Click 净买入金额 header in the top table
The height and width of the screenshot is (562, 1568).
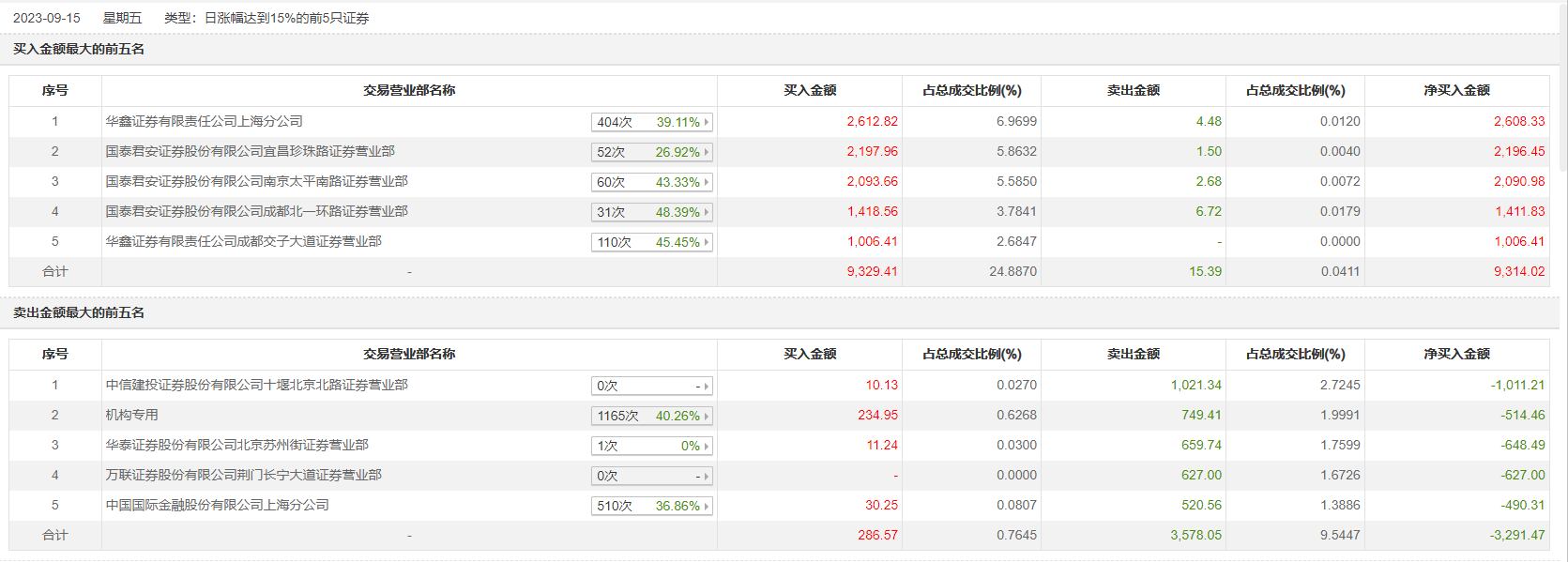[x=1456, y=90]
